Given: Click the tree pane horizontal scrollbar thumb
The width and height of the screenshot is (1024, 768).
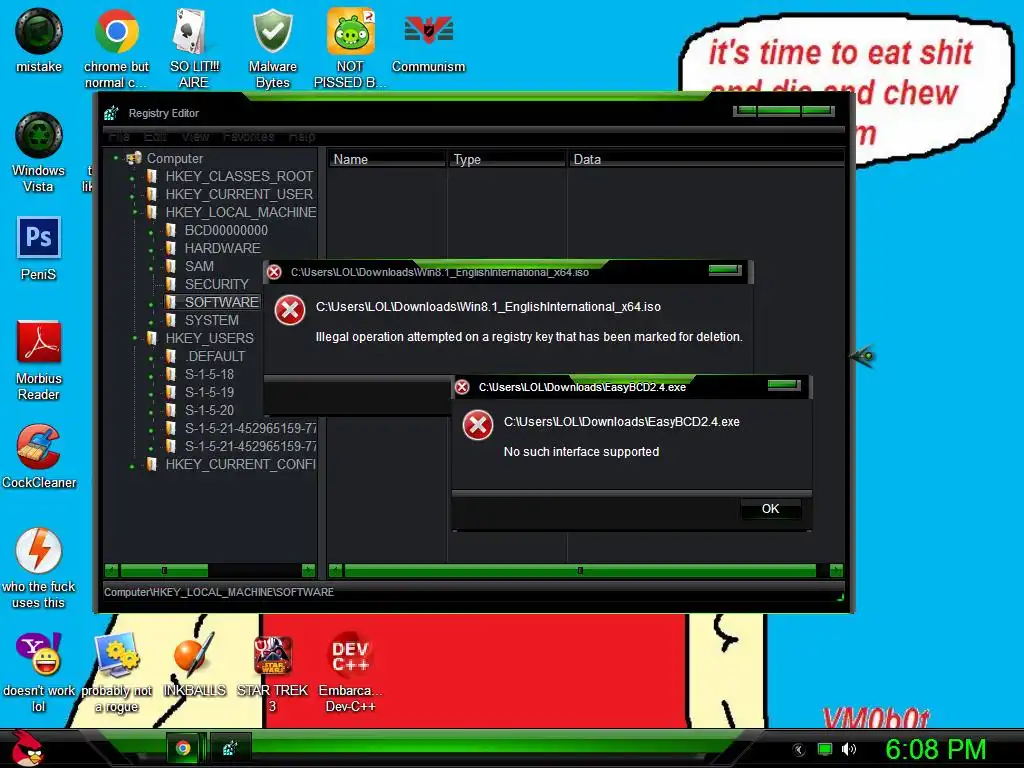Looking at the screenshot, I should pos(164,571).
